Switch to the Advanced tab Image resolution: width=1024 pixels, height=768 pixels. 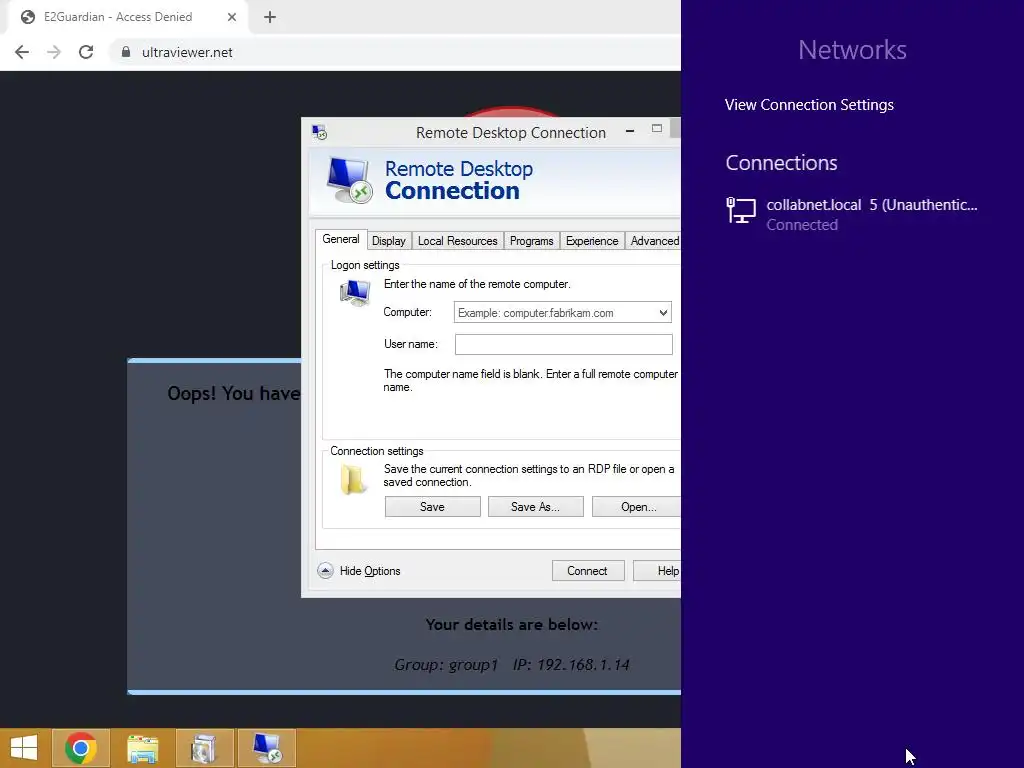[654, 241]
